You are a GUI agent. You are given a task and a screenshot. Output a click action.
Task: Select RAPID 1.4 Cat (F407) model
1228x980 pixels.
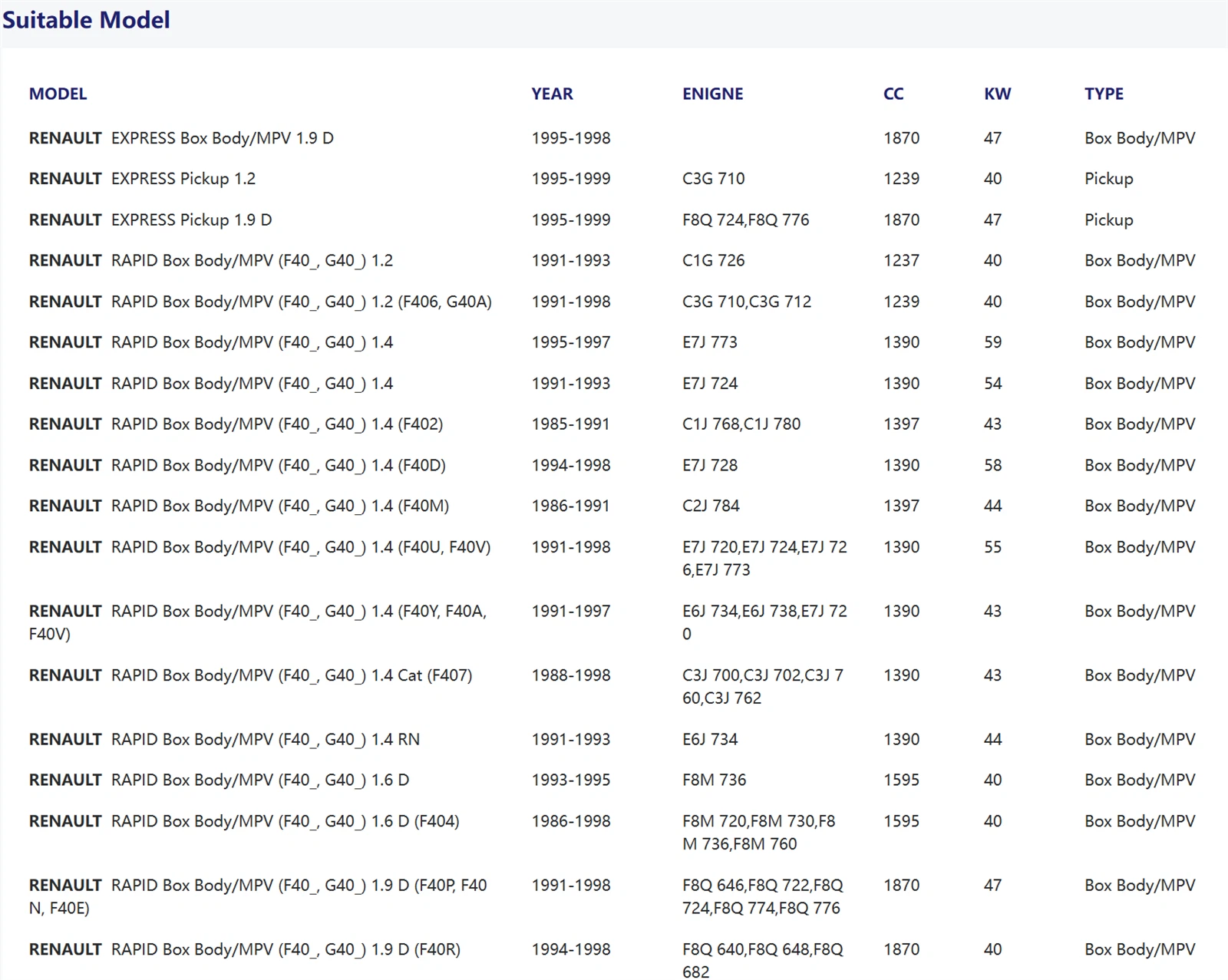click(250, 675)
